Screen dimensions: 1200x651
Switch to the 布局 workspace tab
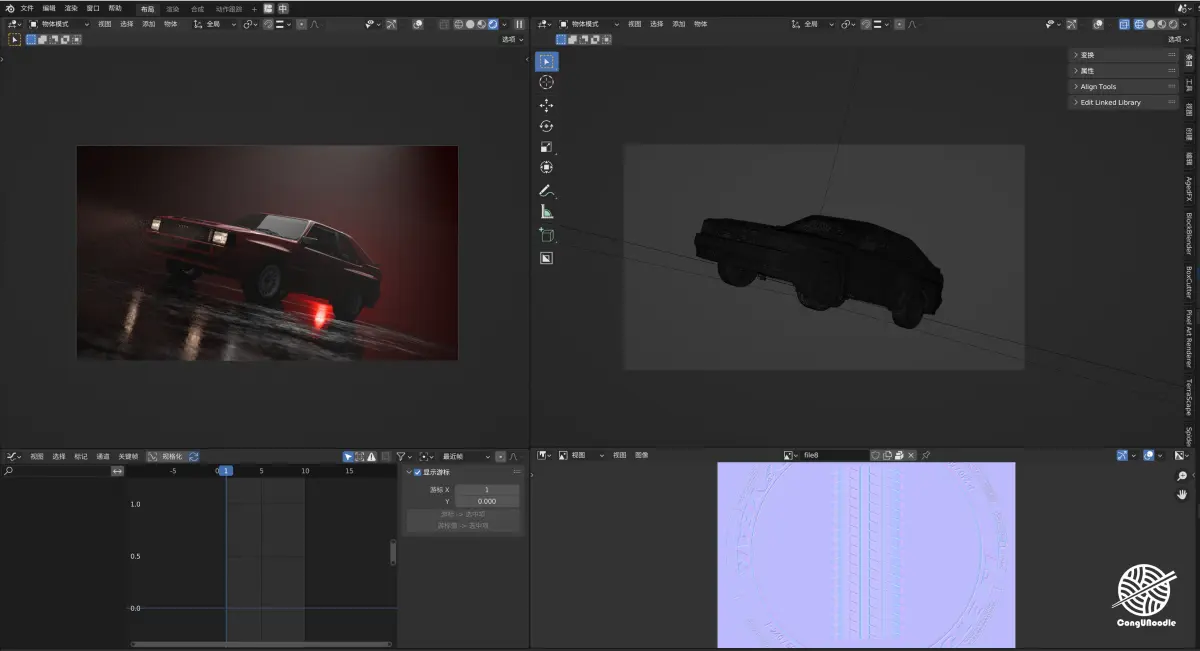click(147, 9)
